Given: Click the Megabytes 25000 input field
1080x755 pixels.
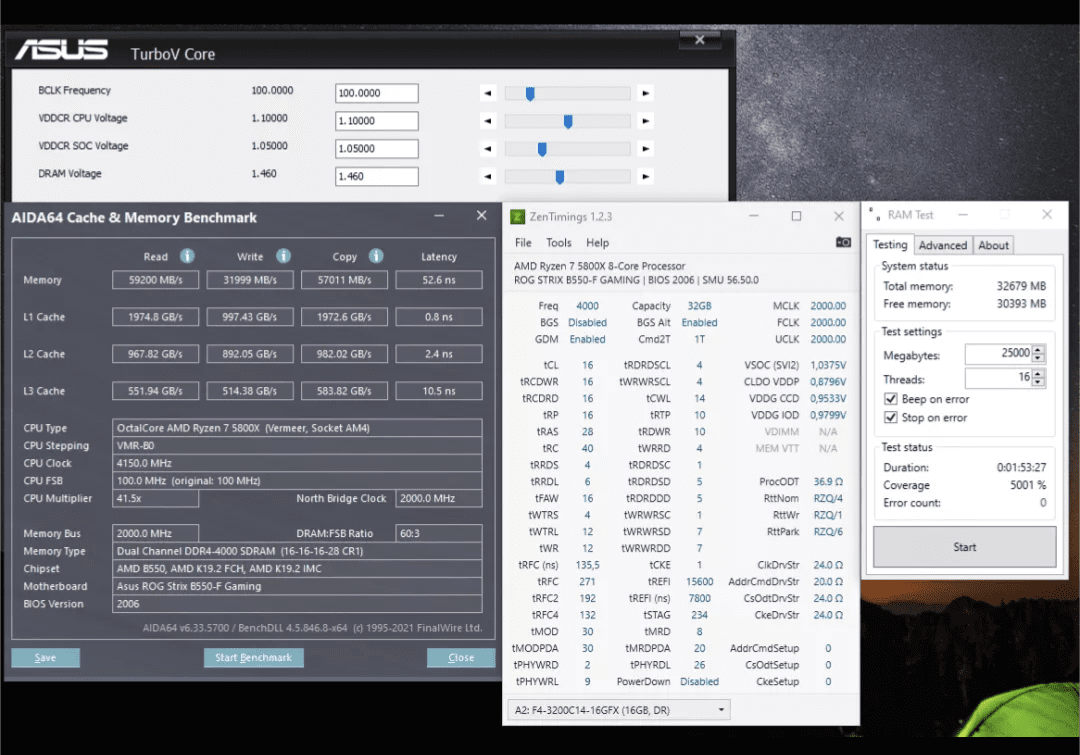Looking at the screenshot, I should coord(998,353).
